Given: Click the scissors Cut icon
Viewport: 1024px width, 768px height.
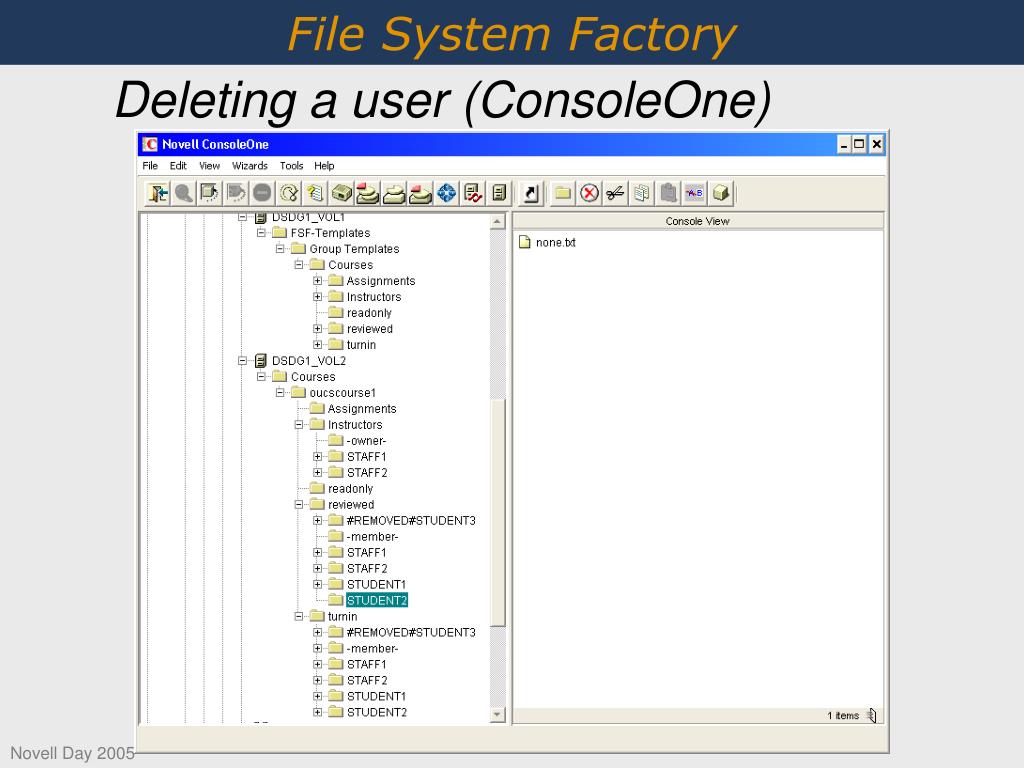Looking at the screenshot, I should 615,193.
